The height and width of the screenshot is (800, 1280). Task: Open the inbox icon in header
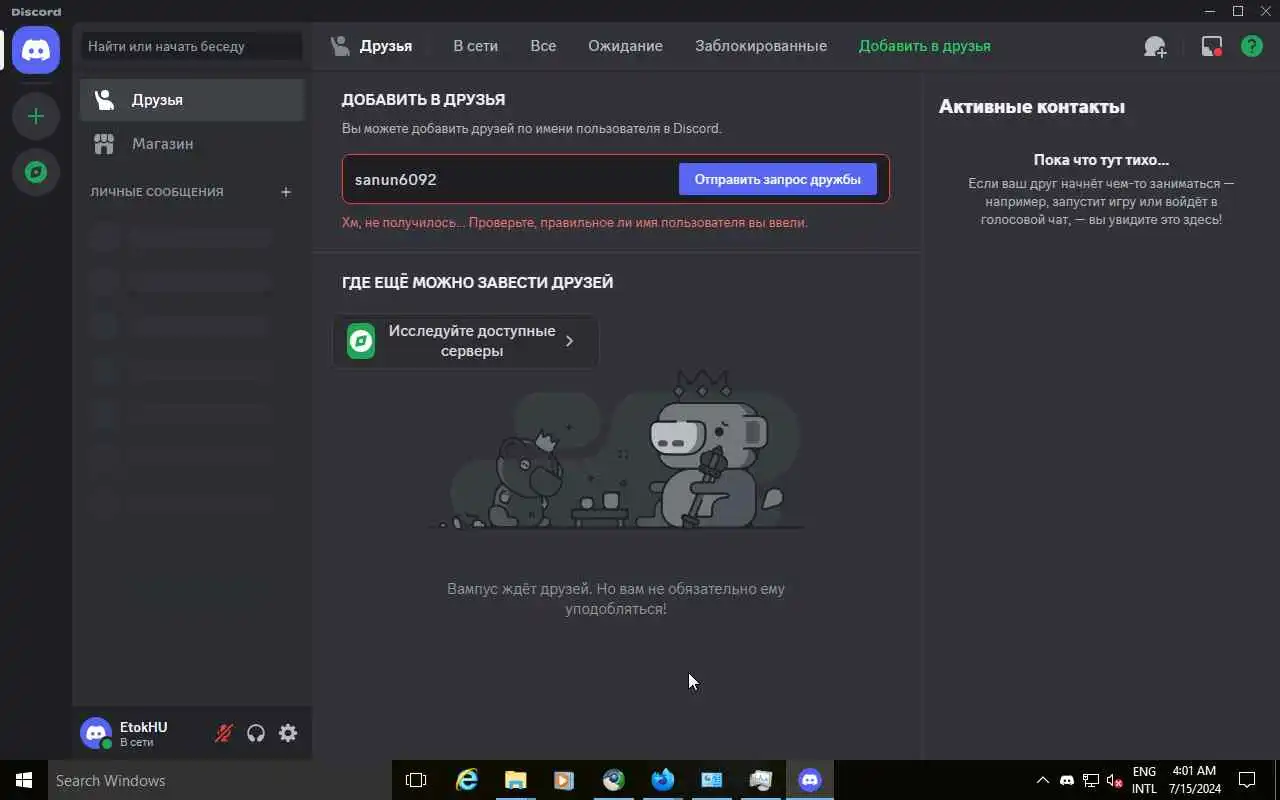tap(1212, 46)
